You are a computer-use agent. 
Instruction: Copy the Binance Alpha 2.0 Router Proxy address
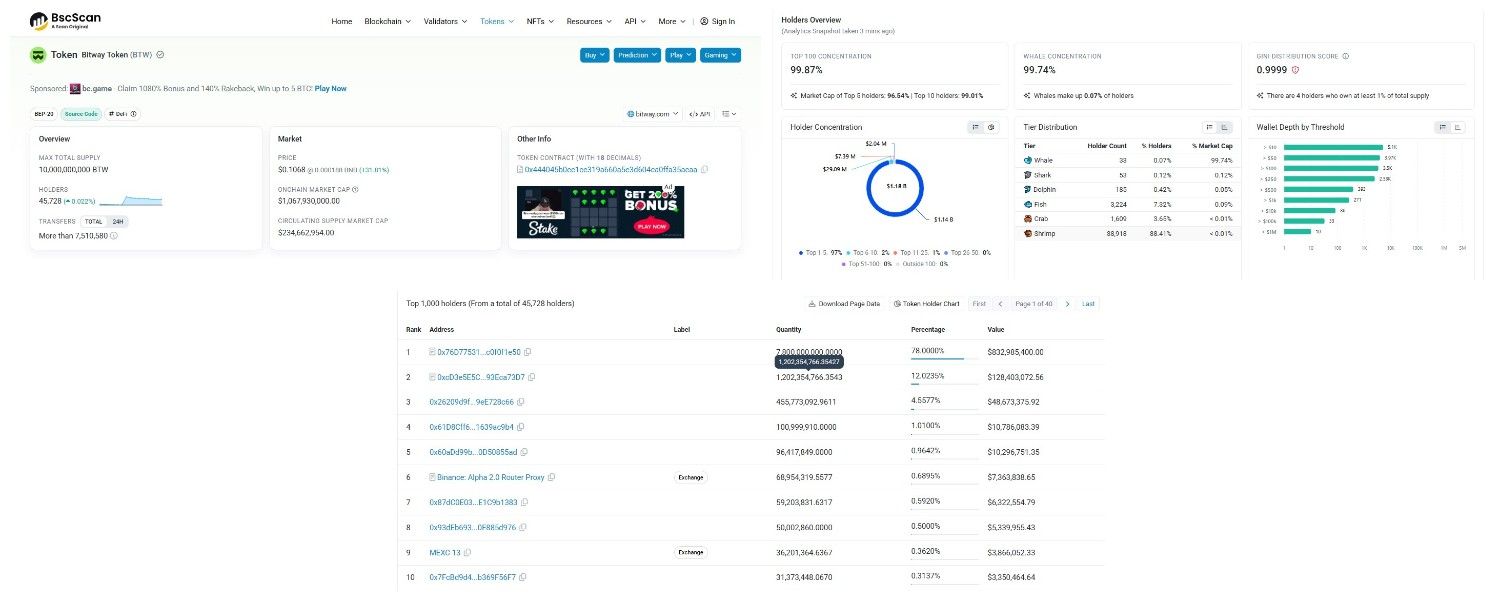click(x=552, y=477)
